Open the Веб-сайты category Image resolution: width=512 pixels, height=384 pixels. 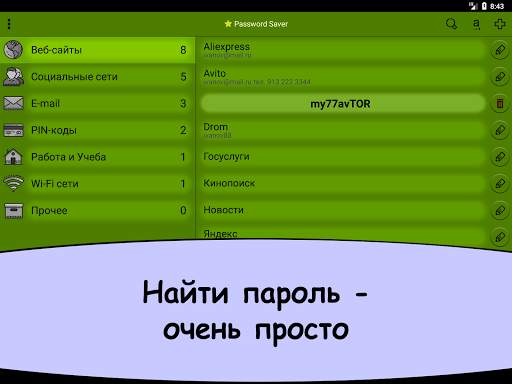tap(97, 50)
